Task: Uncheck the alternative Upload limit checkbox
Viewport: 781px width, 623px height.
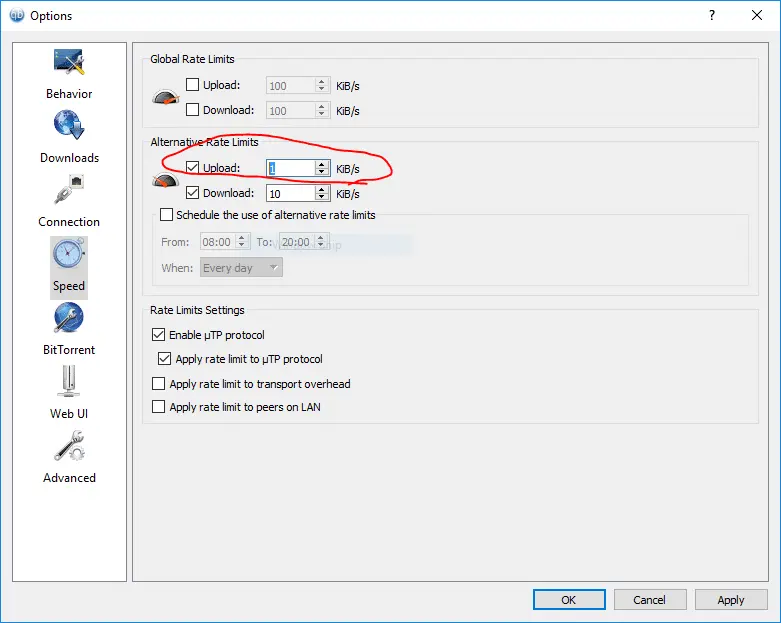Action: pyautogui.click(x=192, y=167)
